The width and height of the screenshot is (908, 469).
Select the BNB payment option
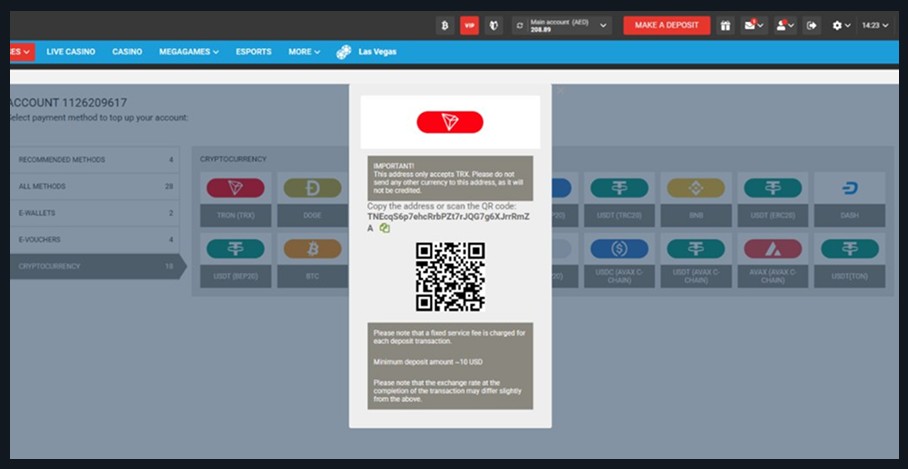695,200
